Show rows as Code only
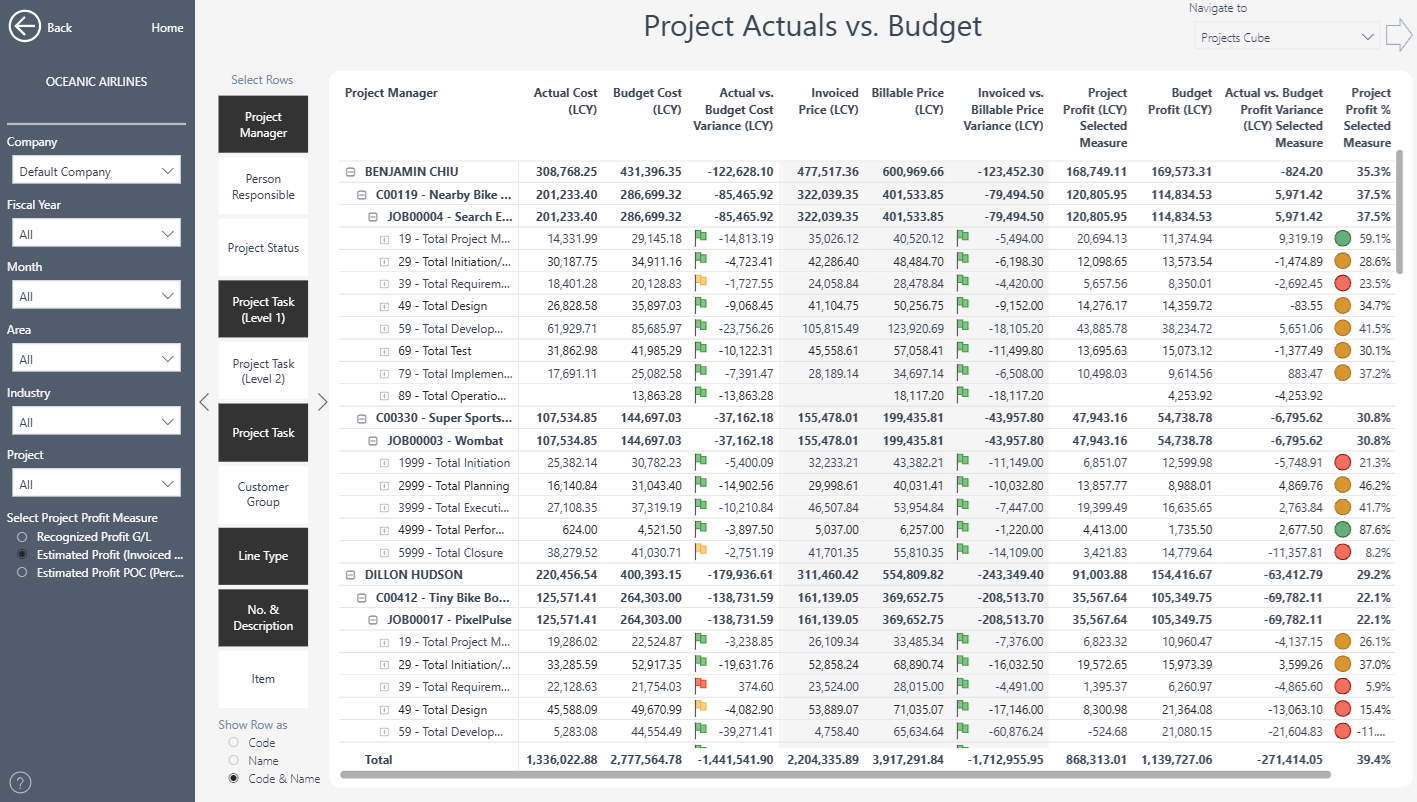 (234, 743)
